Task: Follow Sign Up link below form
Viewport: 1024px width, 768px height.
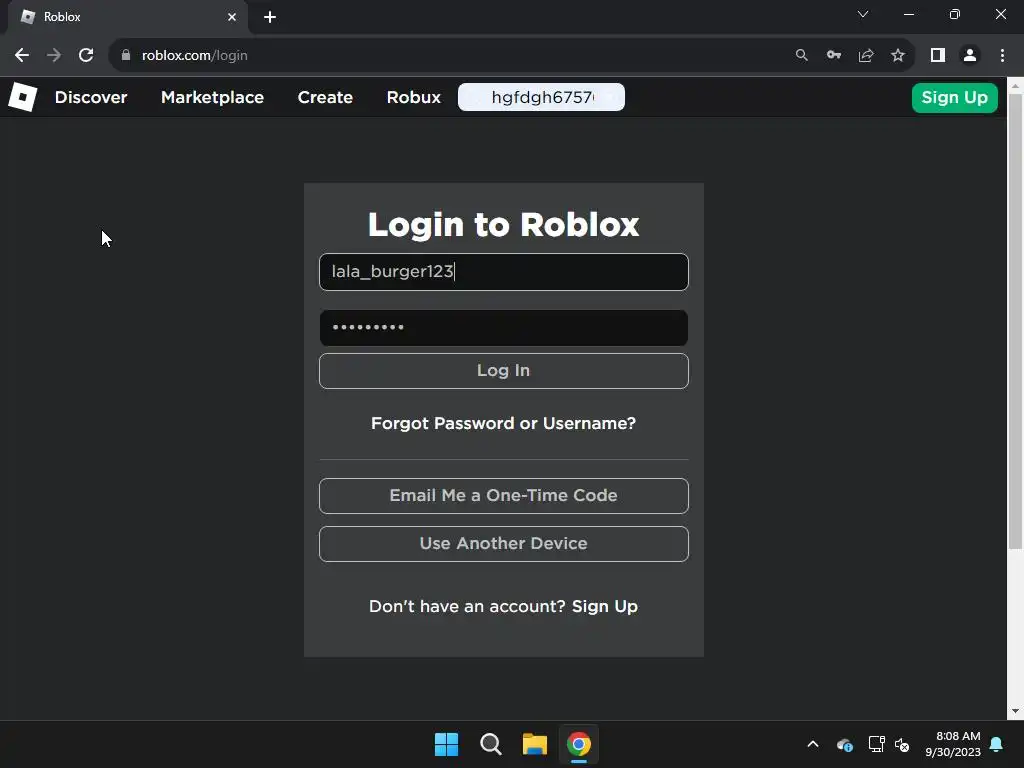Action: 605,607
